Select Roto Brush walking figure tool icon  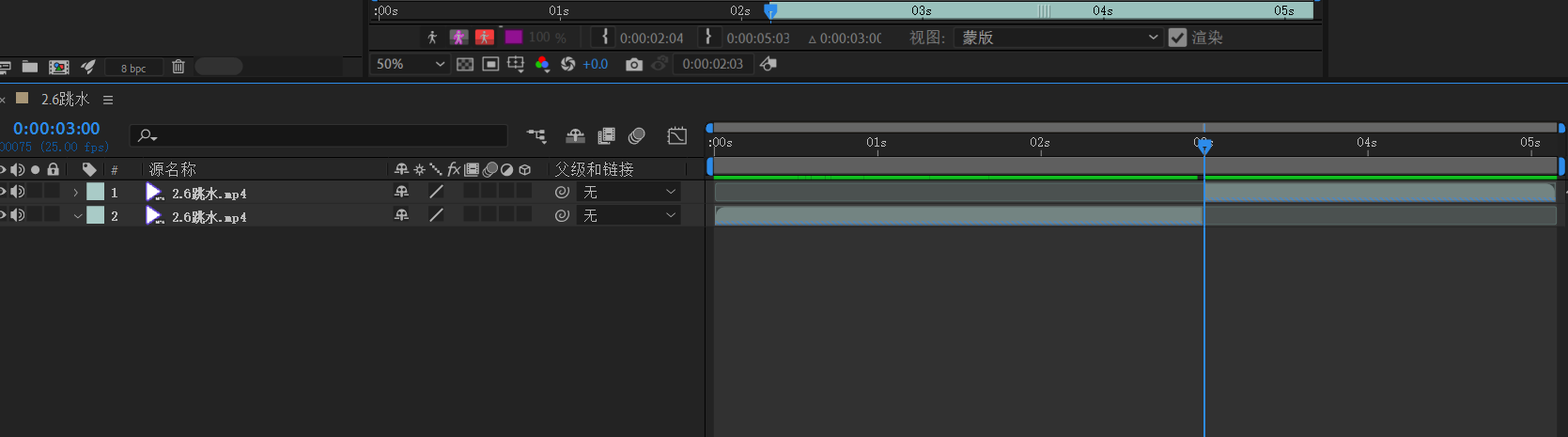432,38
